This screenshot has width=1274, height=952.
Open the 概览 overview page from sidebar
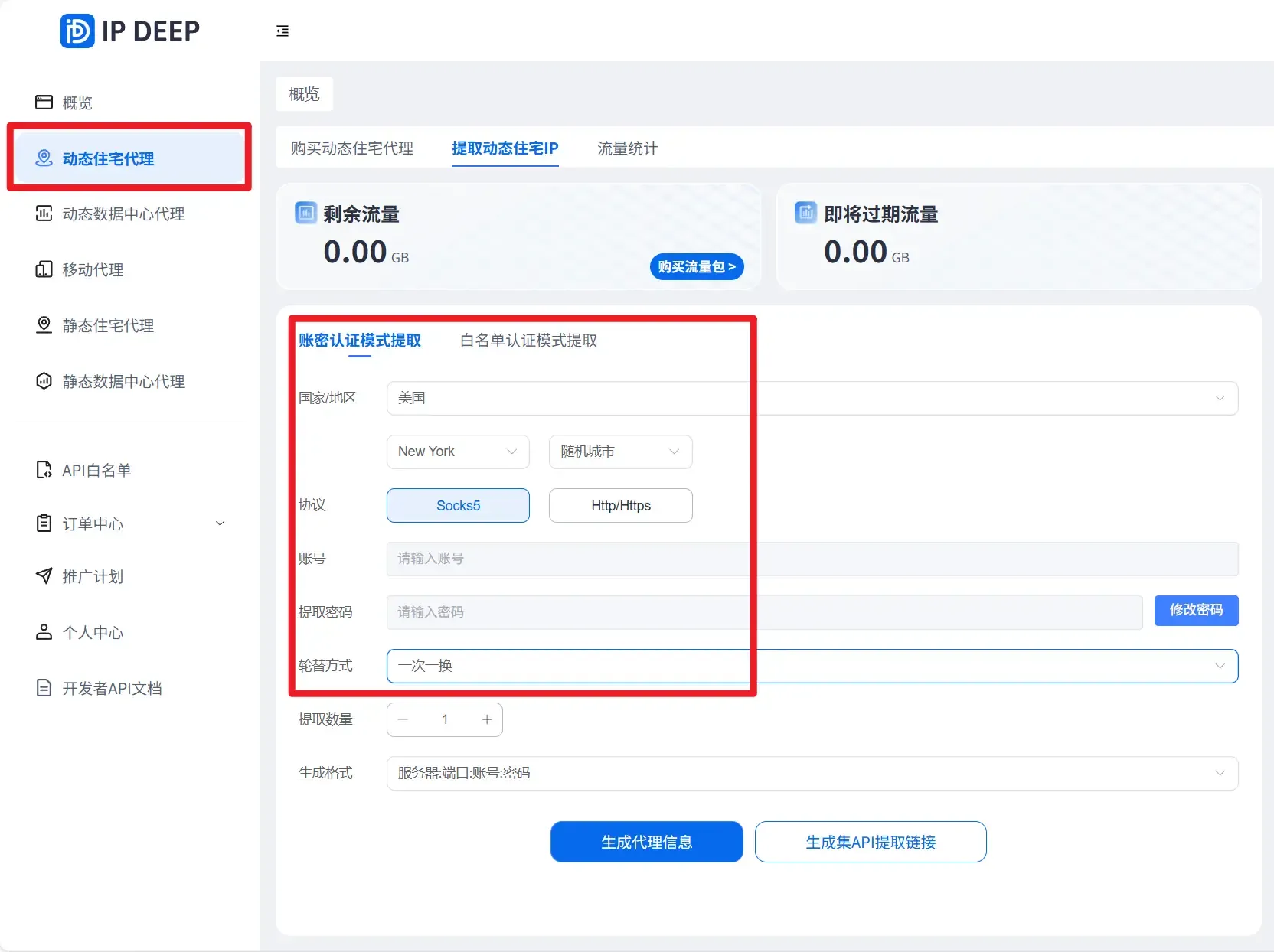[77, 102]
